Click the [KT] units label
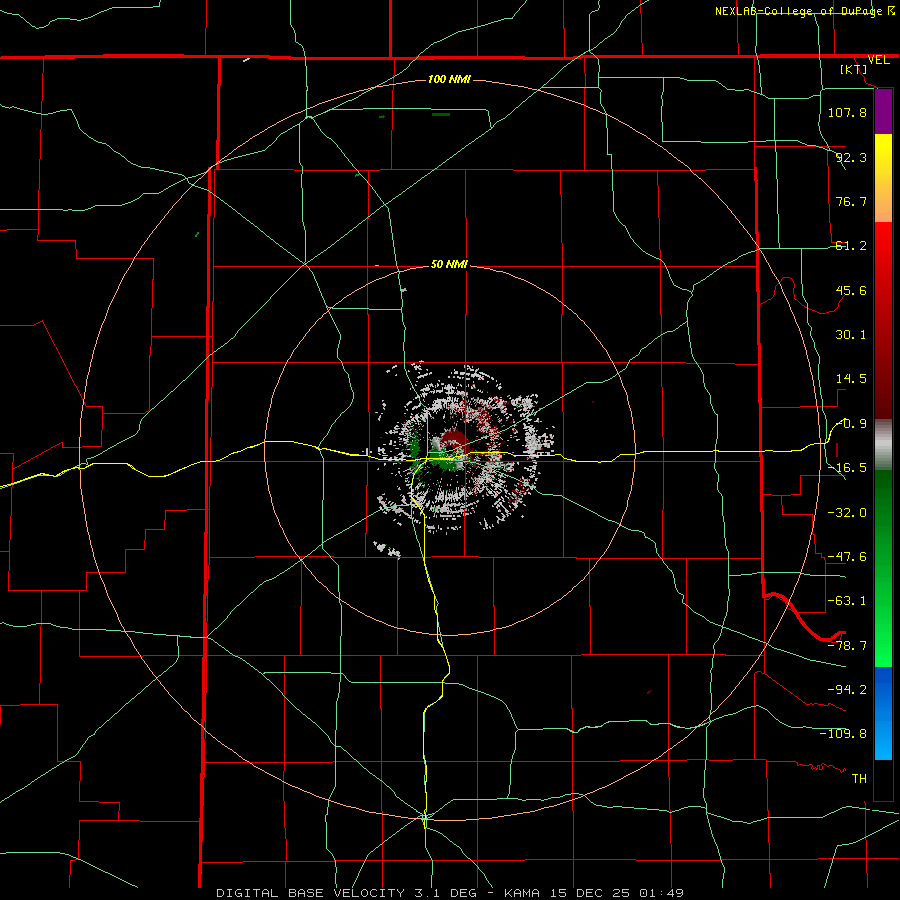Image resolution: width=900 pixels, height=900 pixels. click(x=854, y=69)
